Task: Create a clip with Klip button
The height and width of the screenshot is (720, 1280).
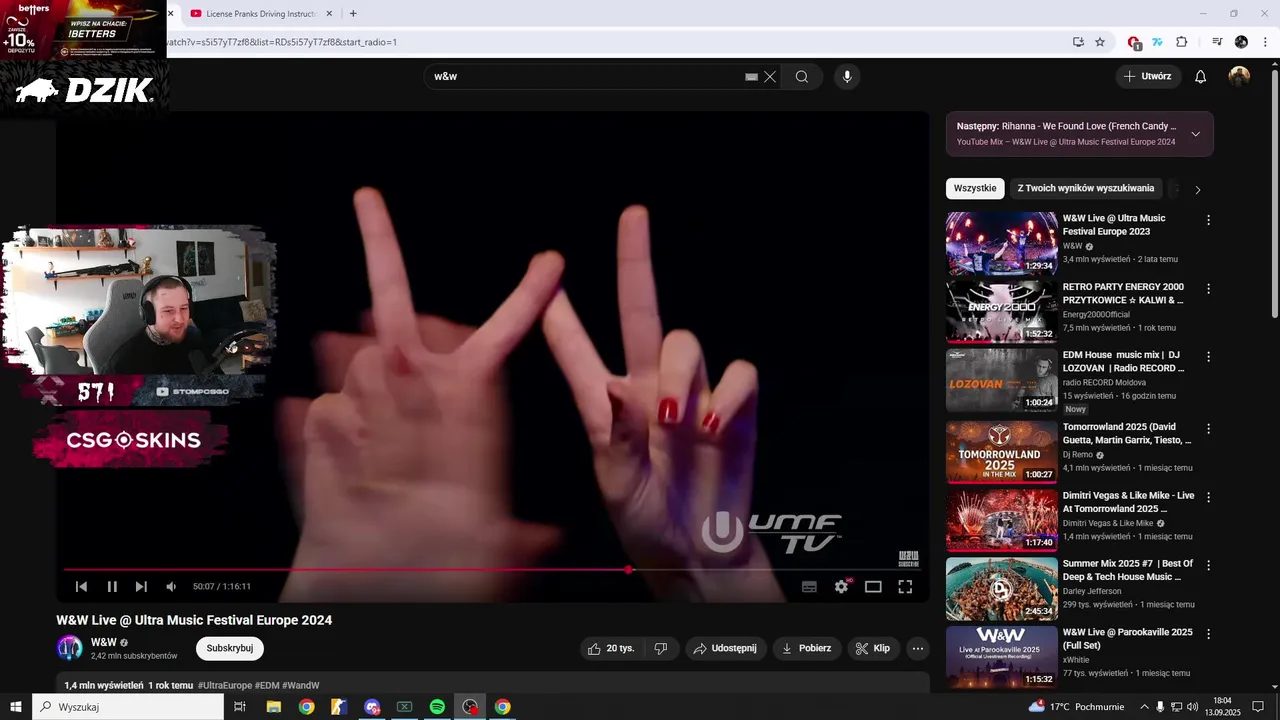Action: [874, 648]
